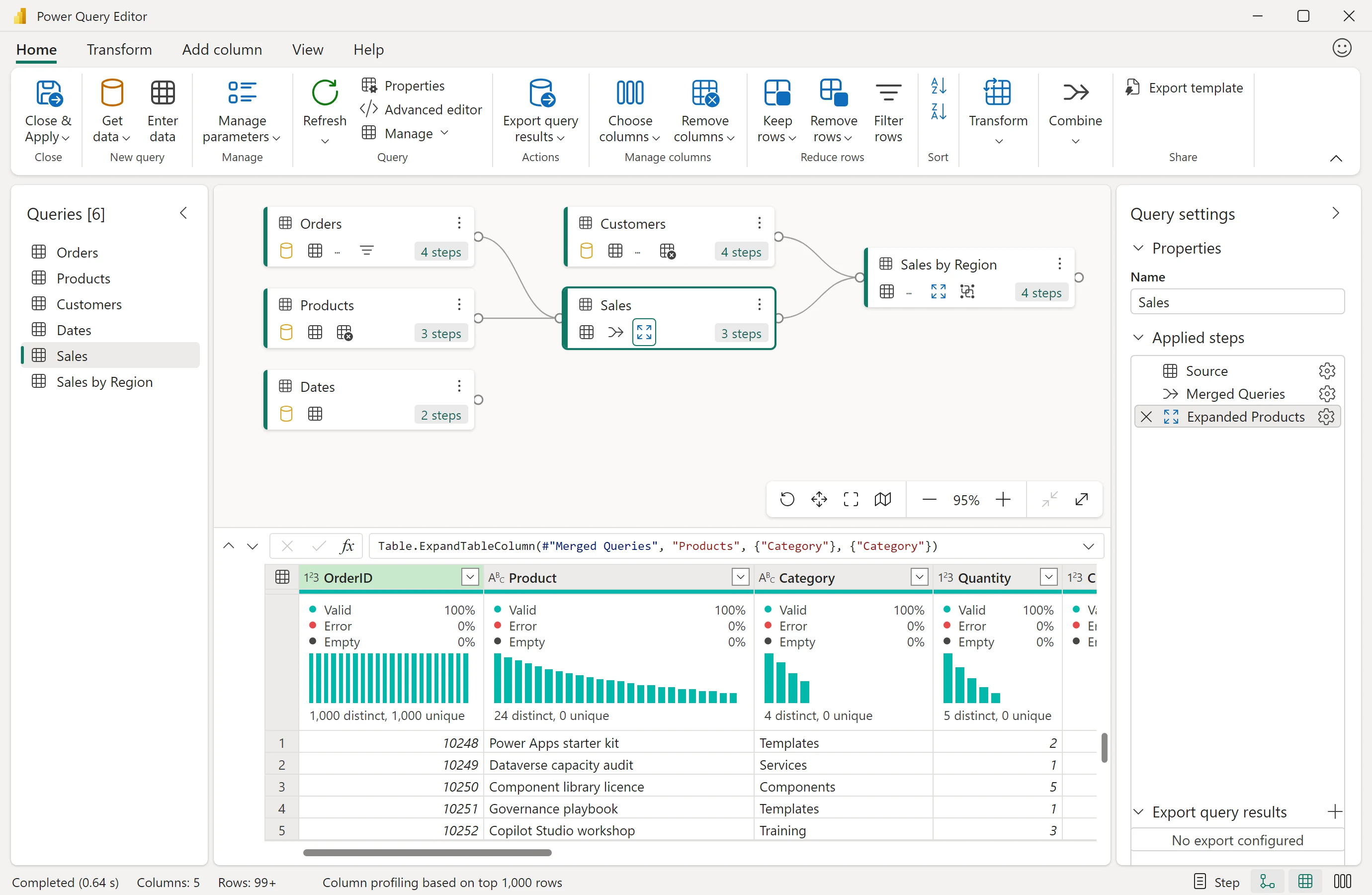
Task: Toggle diagram view in status bar
Action: pyautogui.click(x=1267, y=882)
